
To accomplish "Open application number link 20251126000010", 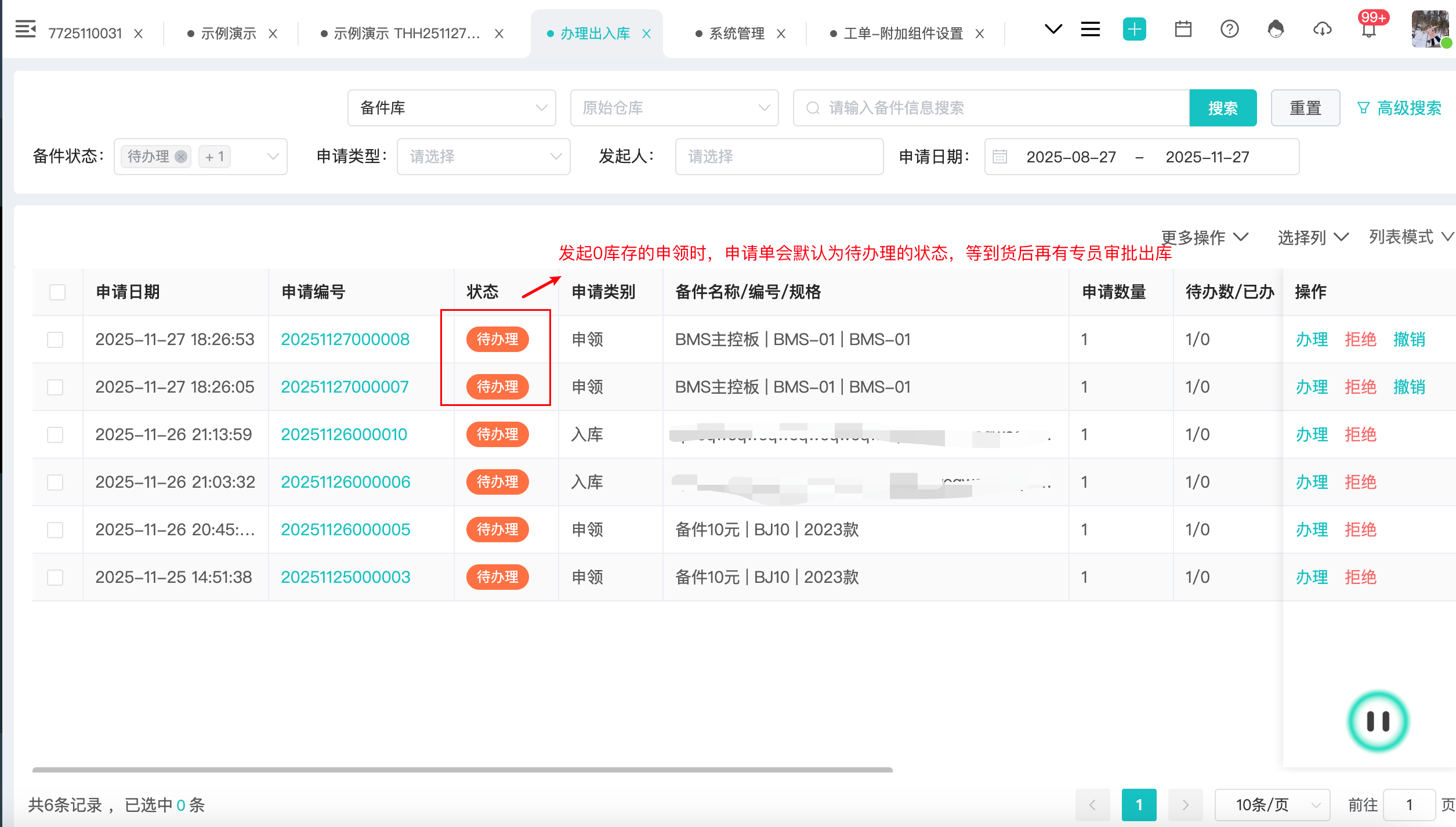I will pyautogui.click(x=344, y=435).
